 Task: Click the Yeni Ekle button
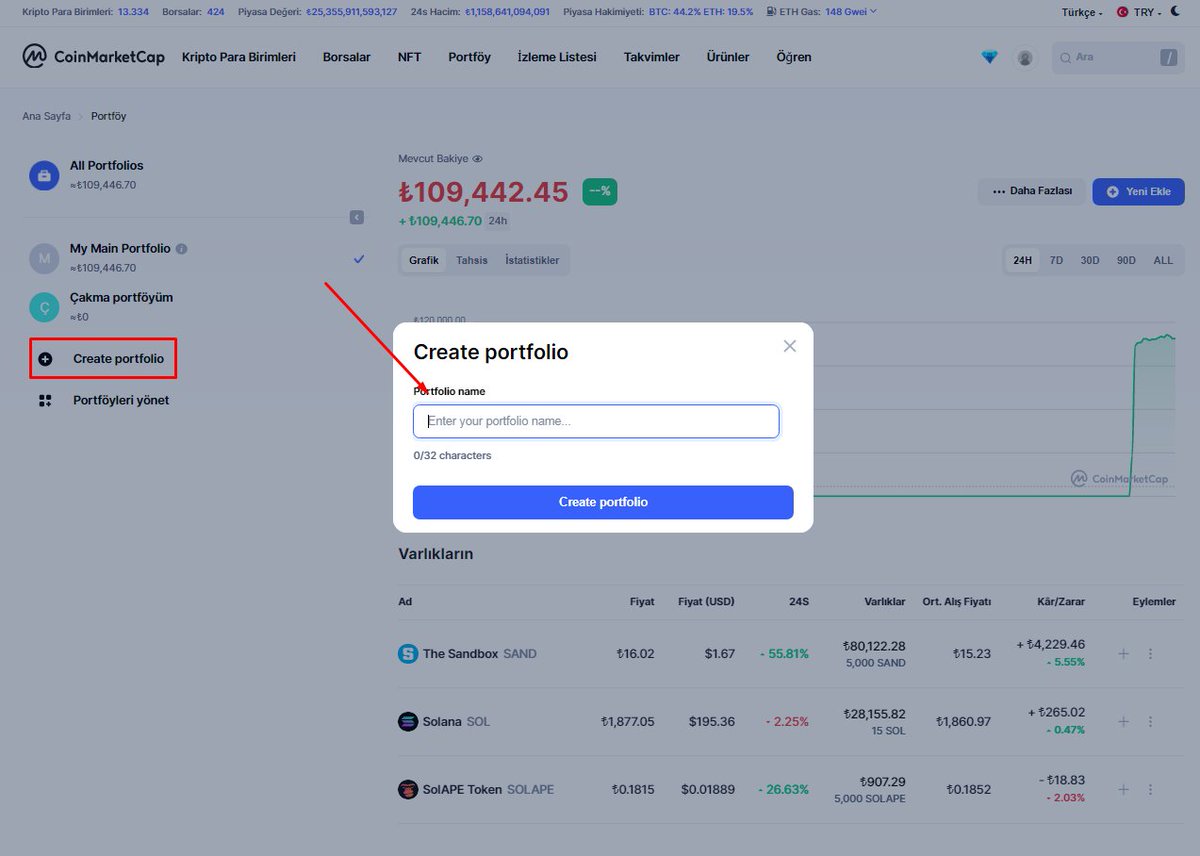pos(1138,191)
